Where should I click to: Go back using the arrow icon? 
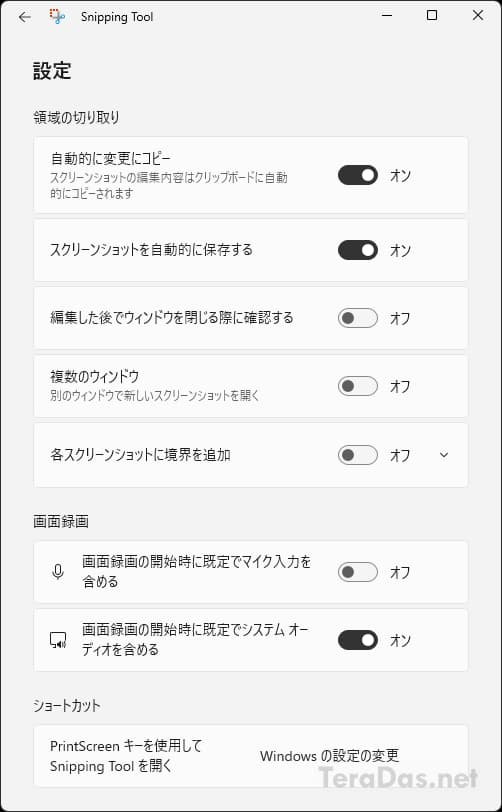click(24, 17)
